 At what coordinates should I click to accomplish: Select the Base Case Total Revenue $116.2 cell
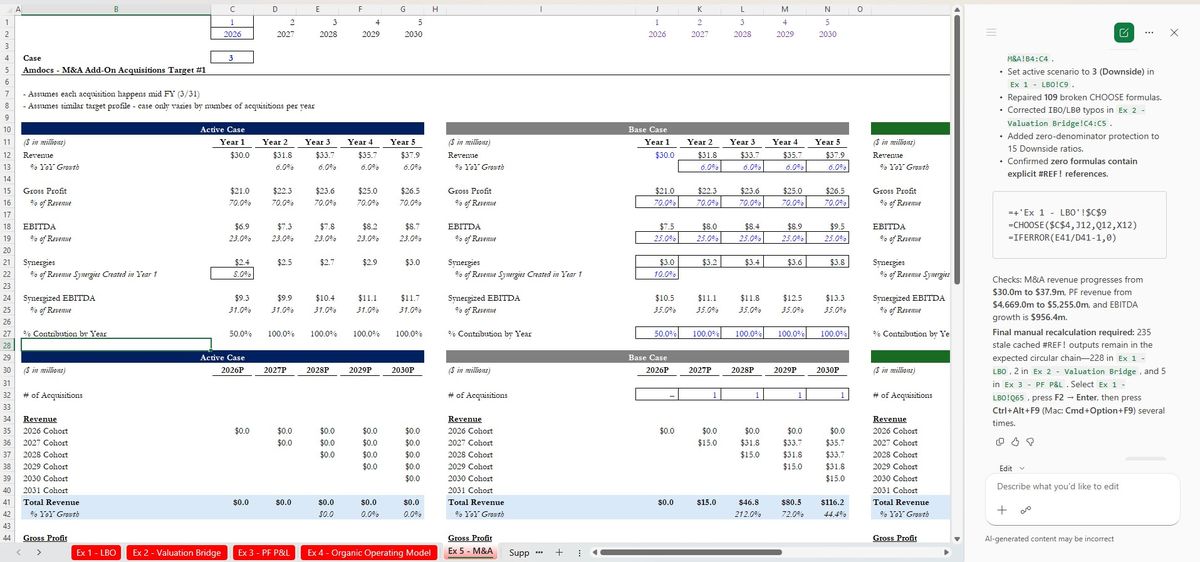pos(827,502)
